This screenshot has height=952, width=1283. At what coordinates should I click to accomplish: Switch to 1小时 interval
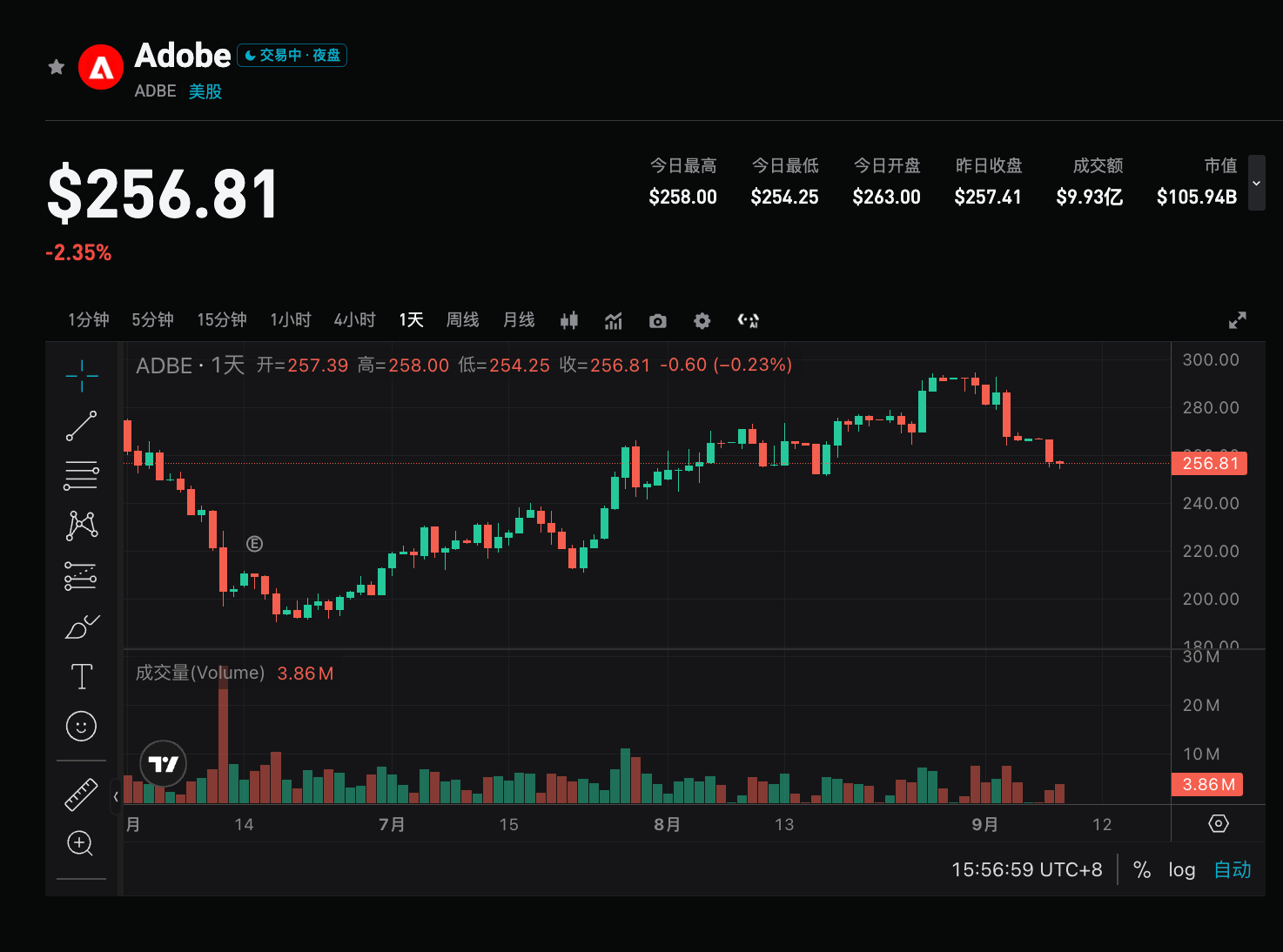291,320
